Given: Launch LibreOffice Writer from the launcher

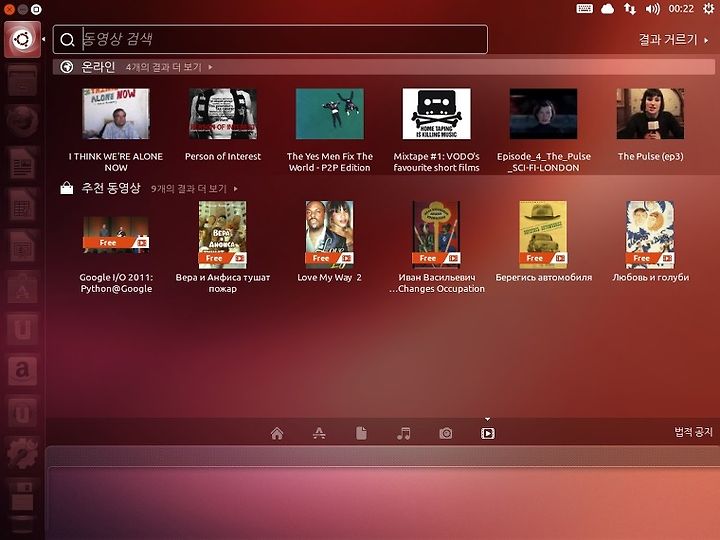Looking at the screenshot, I should click(22, 163).
